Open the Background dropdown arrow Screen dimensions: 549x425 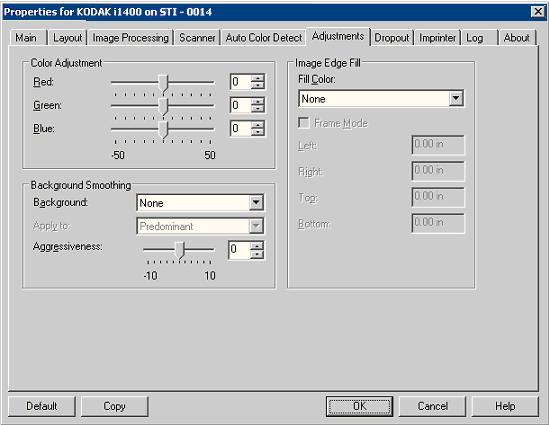[256, 203]
